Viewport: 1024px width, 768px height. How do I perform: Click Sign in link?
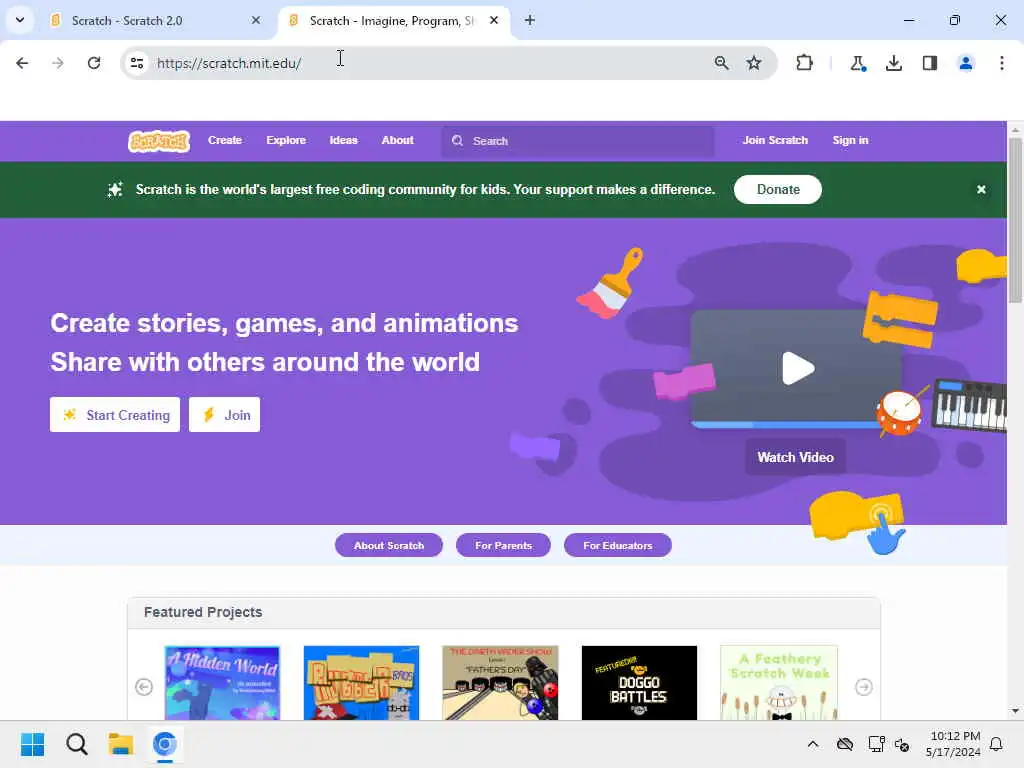[x=850, y=140]
